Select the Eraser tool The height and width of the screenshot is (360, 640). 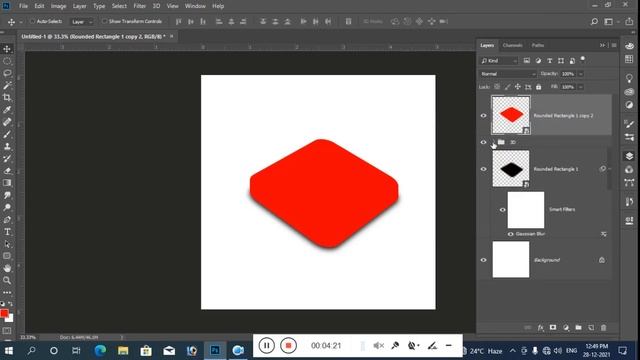pyautogui.click(x=7, y=171)
